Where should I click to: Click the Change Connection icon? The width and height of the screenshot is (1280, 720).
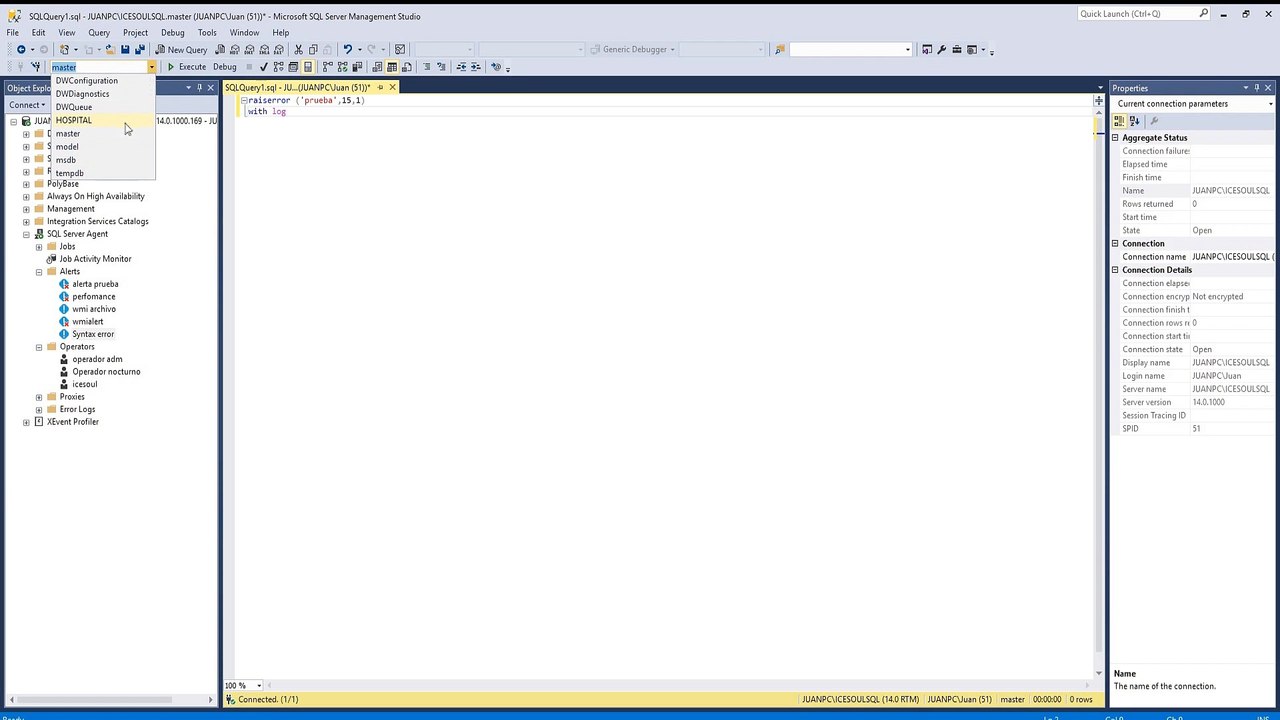37,67
